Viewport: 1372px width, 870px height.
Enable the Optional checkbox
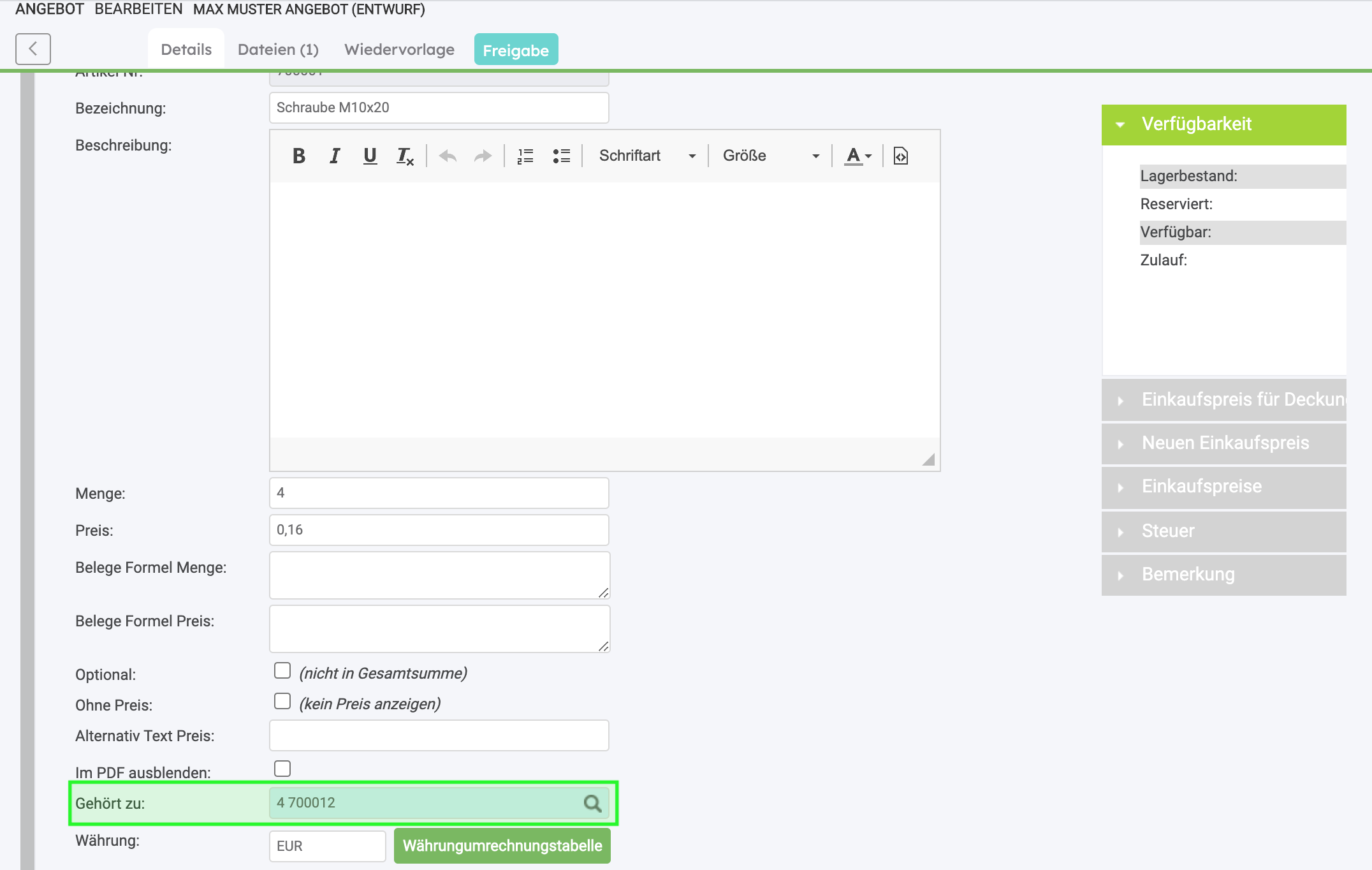pyautogui.click(x=282, y=670)
